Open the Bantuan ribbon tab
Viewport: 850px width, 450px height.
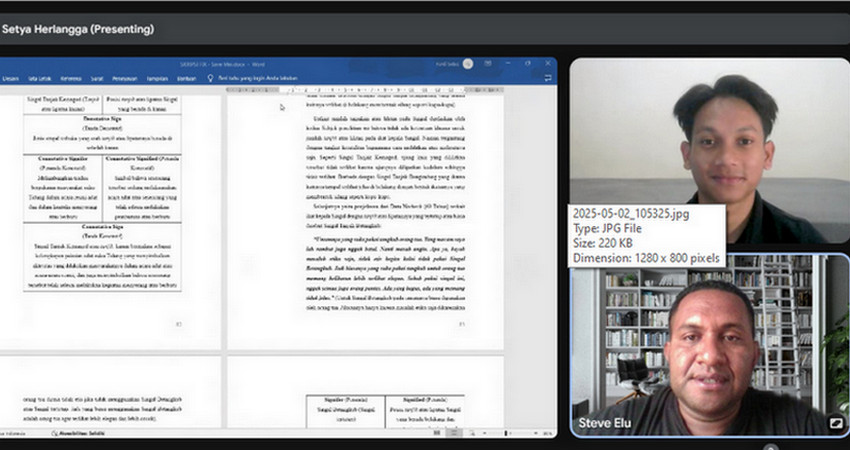186,79
